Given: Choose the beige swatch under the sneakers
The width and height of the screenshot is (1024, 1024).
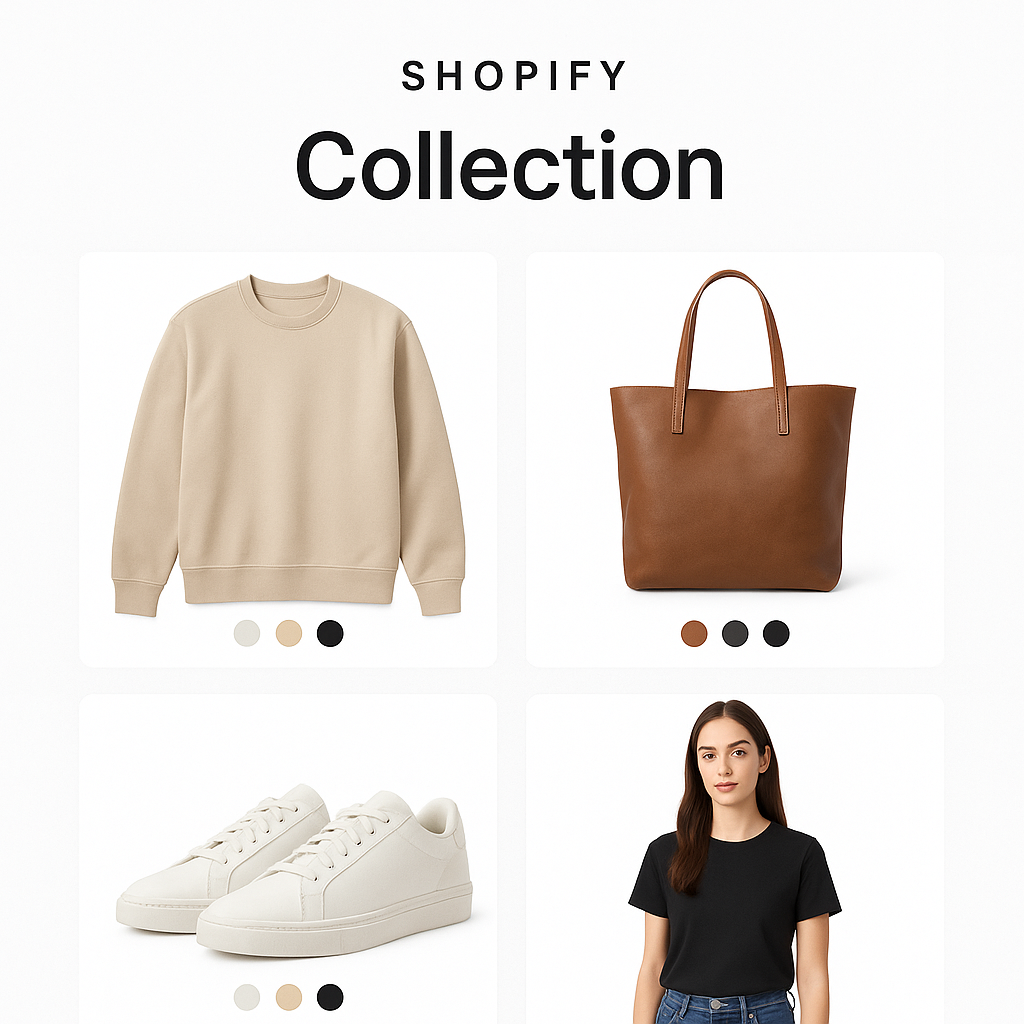Looking at the screenshot, I should (289, 997).
